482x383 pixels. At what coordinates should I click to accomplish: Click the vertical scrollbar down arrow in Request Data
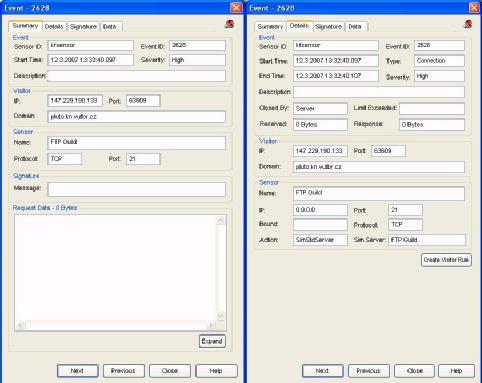[x=221, y=315]
